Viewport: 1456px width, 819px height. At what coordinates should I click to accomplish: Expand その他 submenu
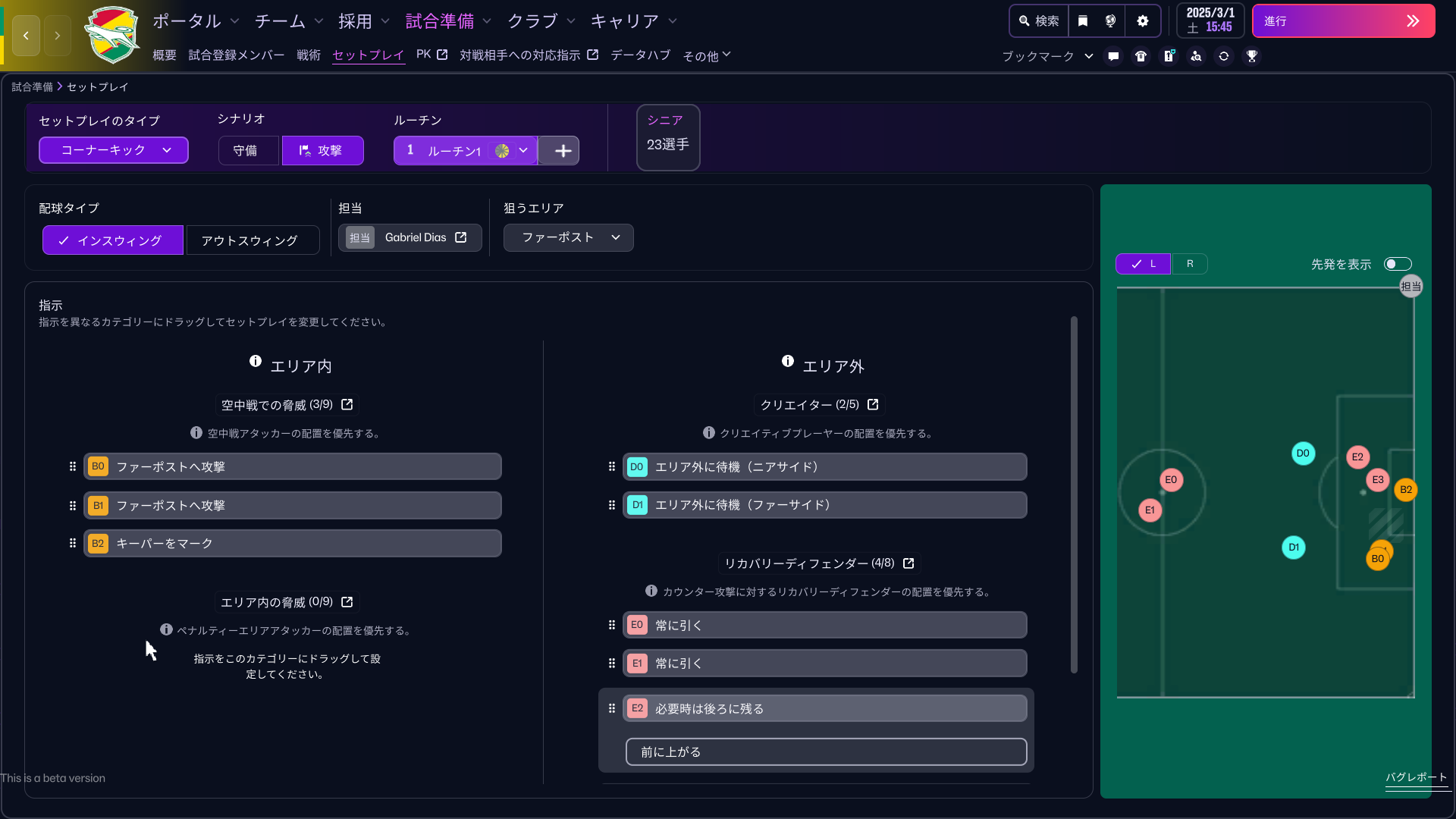pos(707,56)
